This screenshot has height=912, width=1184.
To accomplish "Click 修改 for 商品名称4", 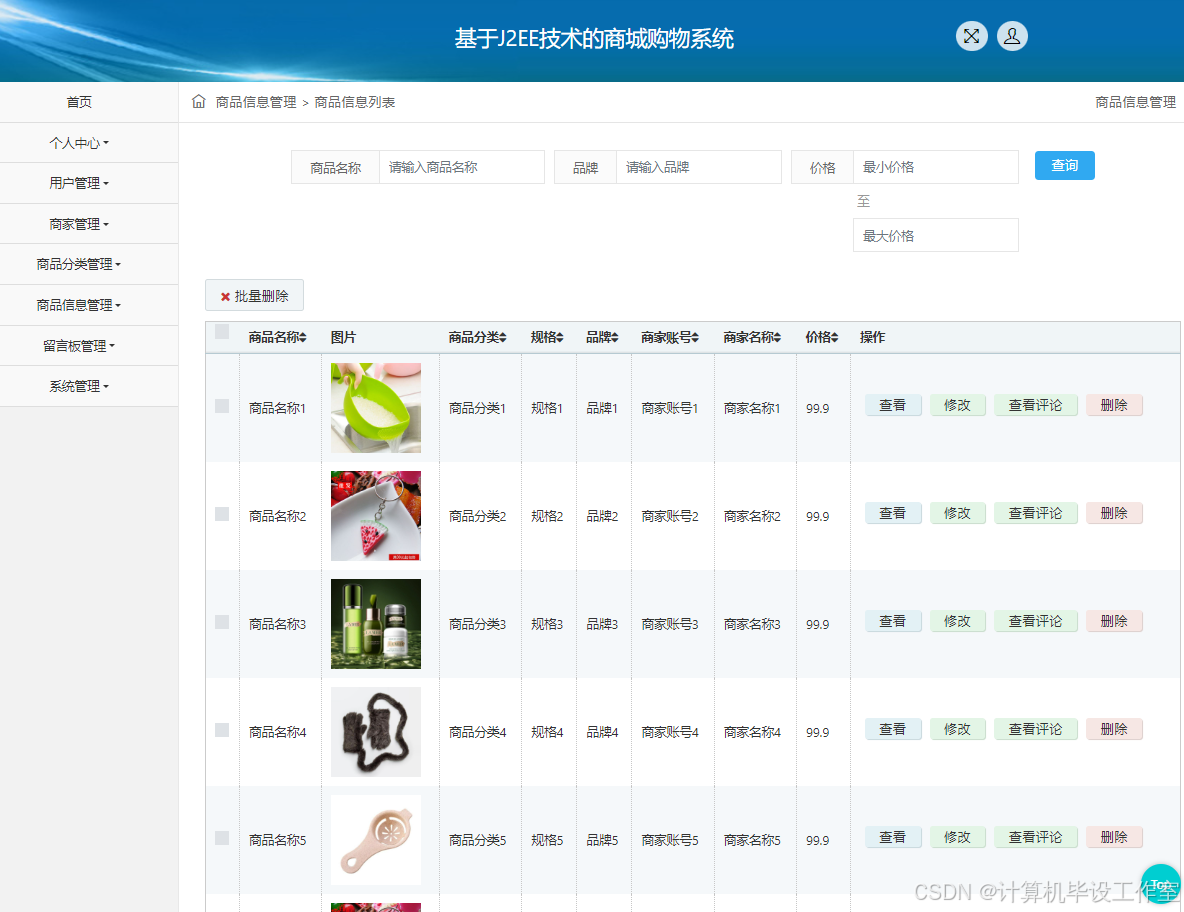I will point(957,729).
